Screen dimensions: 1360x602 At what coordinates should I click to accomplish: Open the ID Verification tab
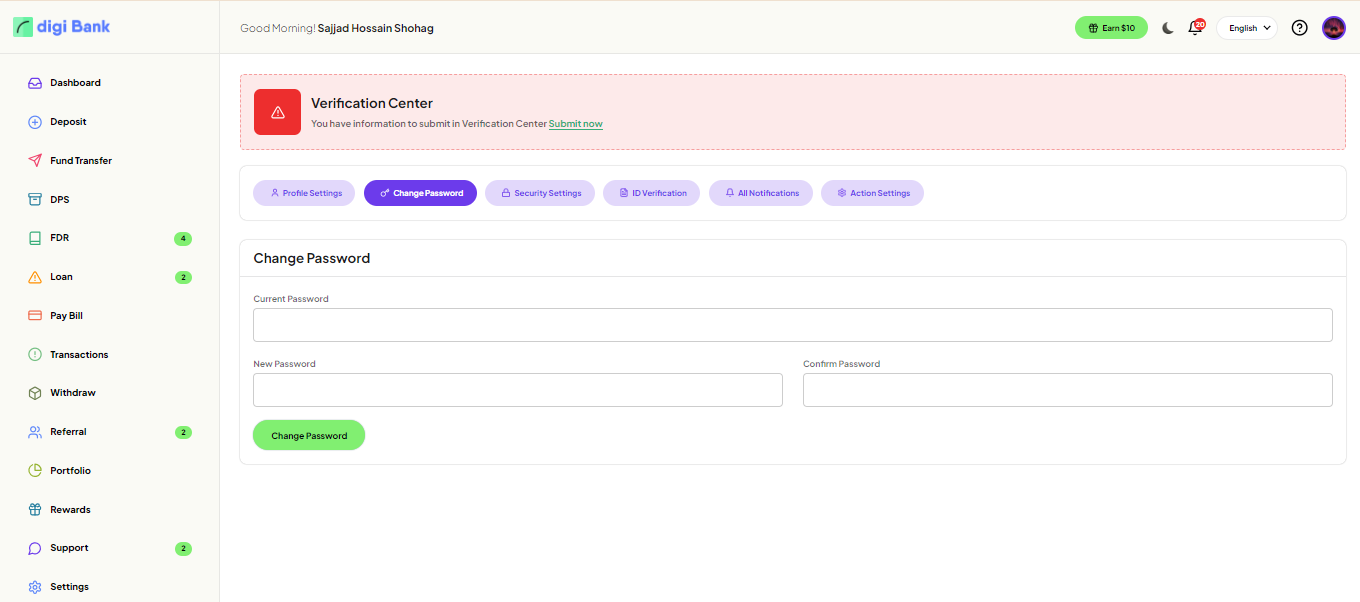(651, 193)
